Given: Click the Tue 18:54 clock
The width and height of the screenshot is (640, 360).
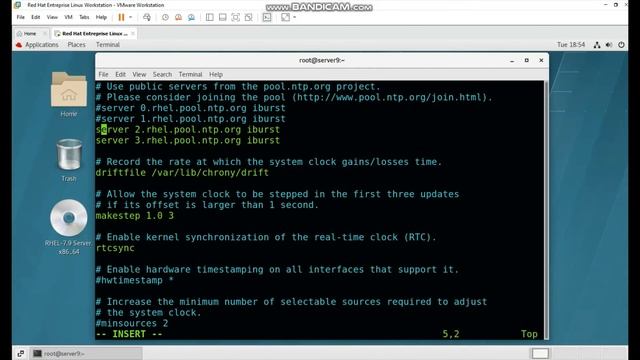Looking at the screenshot, I should [x=571, y=44].
